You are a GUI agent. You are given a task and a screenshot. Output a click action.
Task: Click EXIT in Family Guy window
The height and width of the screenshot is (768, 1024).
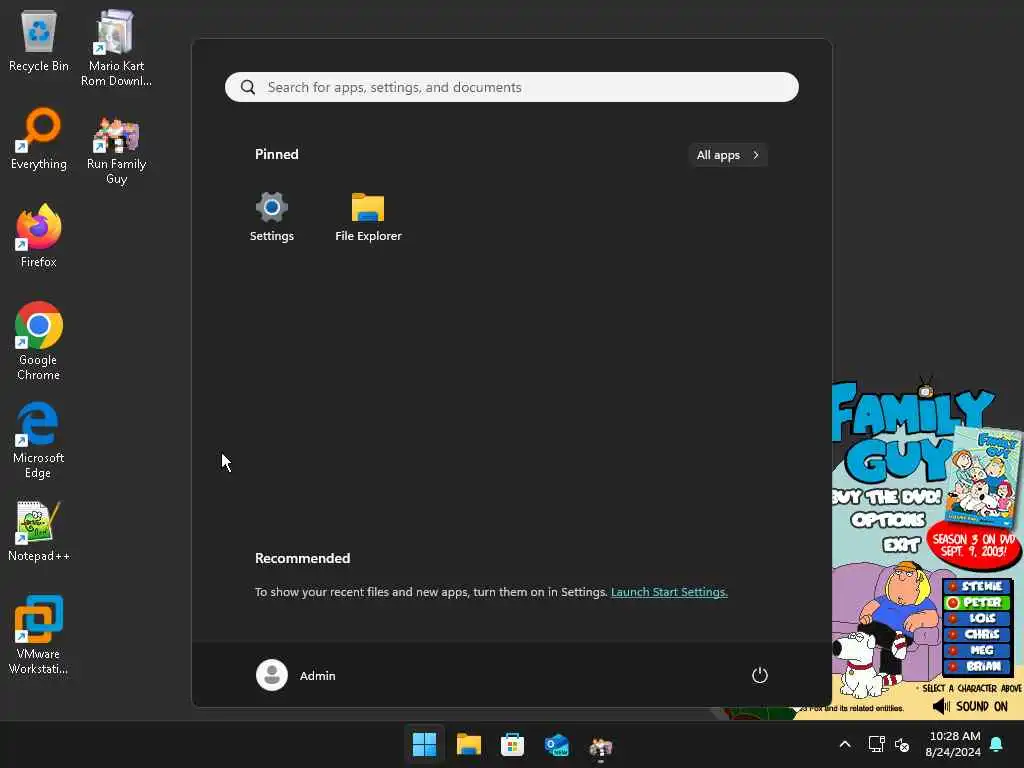click(901, 545)
